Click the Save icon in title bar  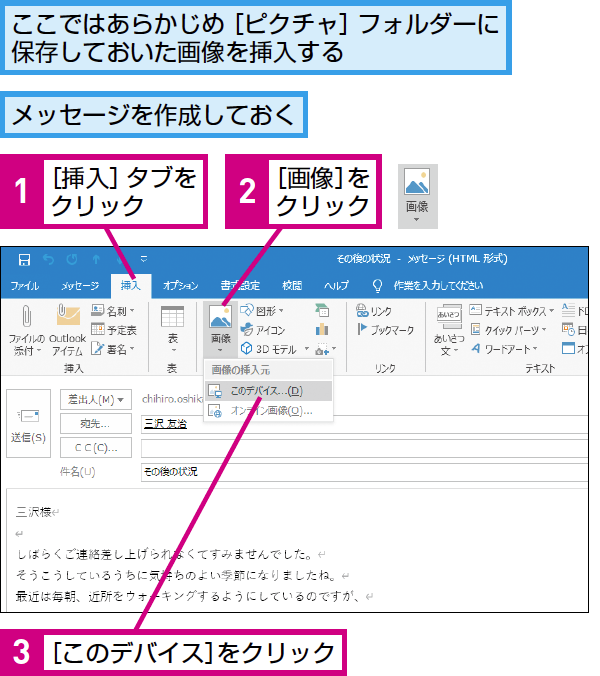[24, 260]
